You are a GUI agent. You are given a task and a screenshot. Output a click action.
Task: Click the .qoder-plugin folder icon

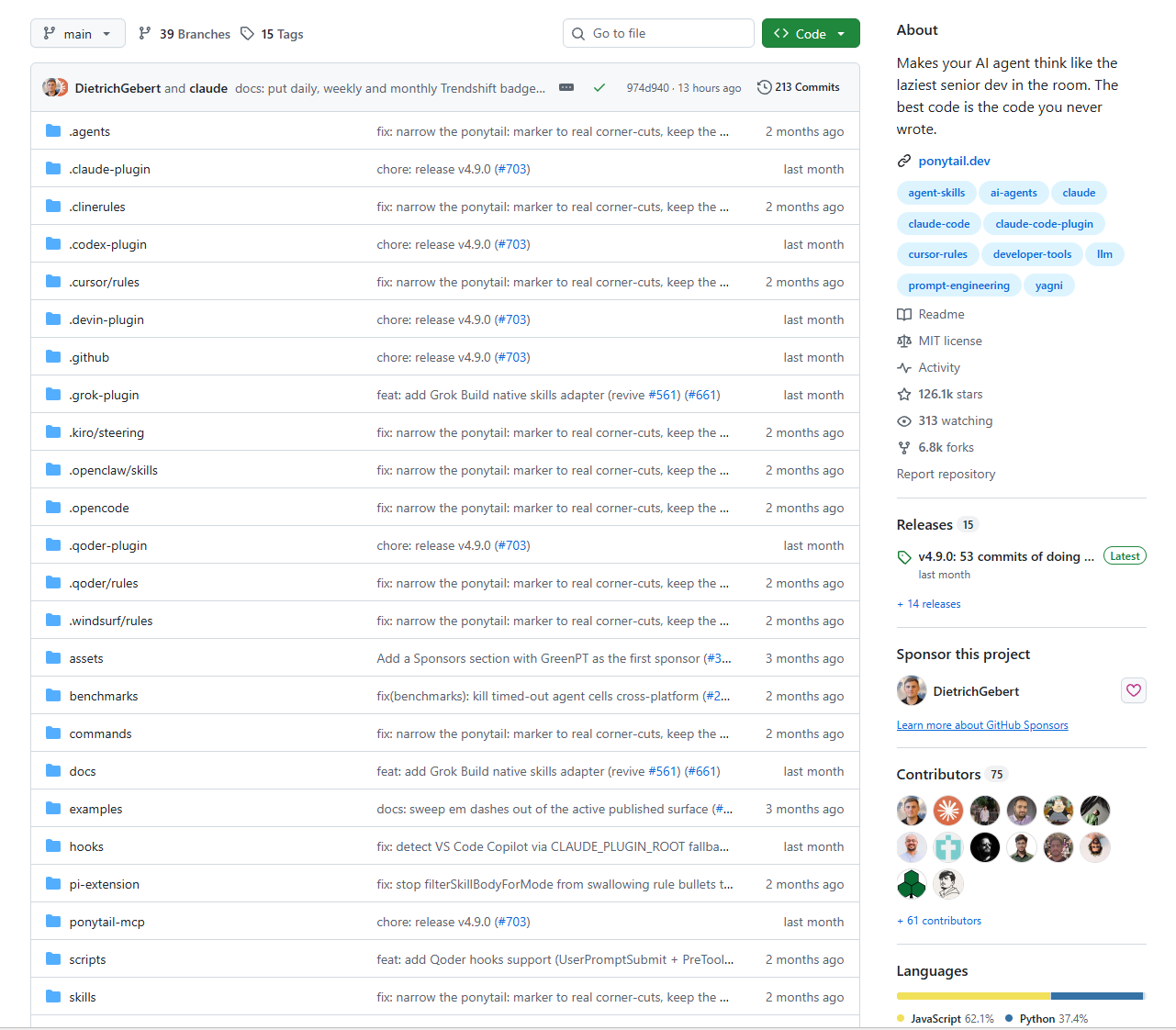(x=53, y=545)
